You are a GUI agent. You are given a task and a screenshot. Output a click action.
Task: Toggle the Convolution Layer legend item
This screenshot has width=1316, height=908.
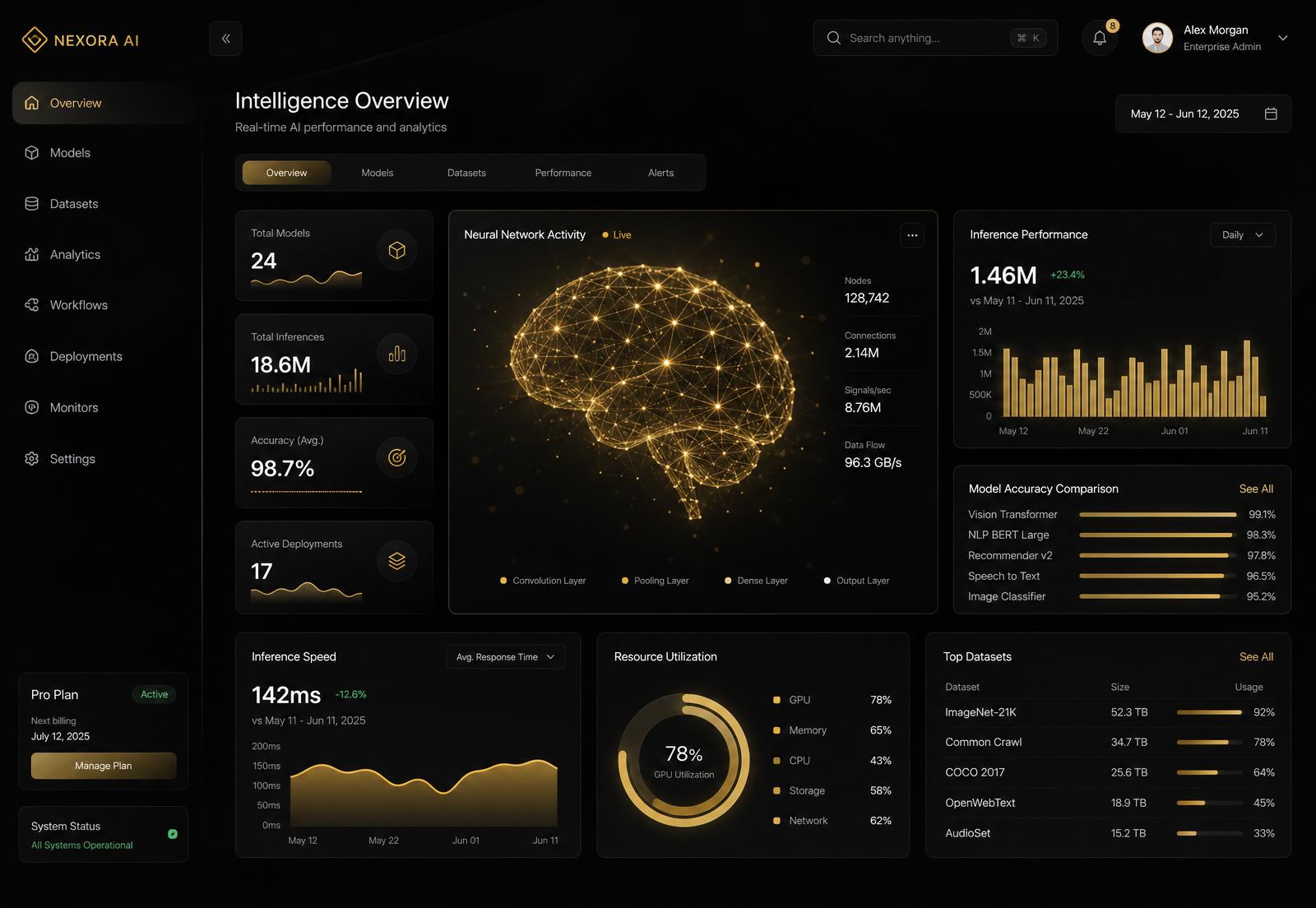(543, 581)
